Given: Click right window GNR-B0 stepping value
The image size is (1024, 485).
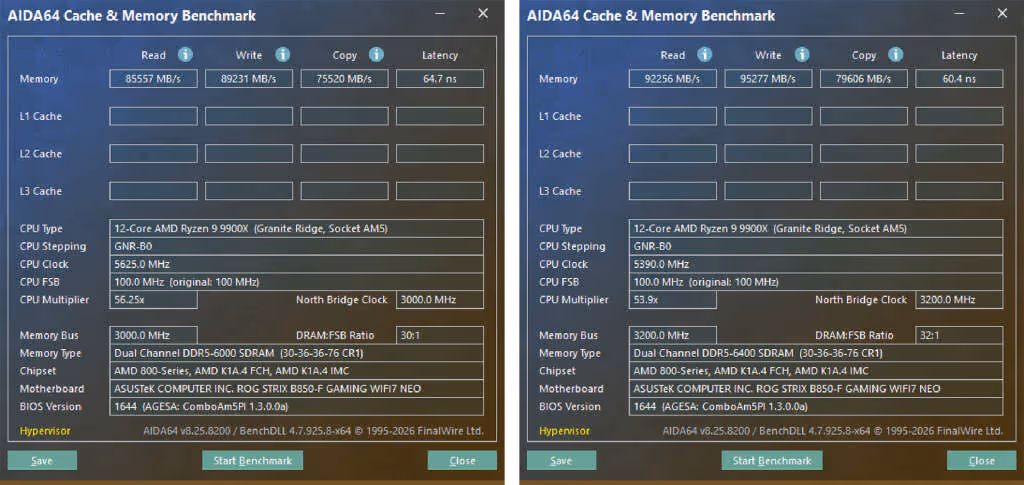Looking at the screenshot, I should point(816,246).
